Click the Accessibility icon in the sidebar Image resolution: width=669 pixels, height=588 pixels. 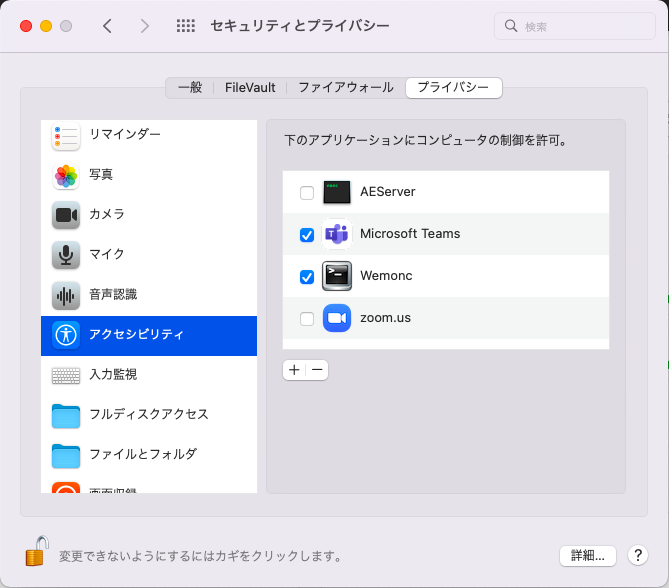pyautogui.click(x=66, y=335)
